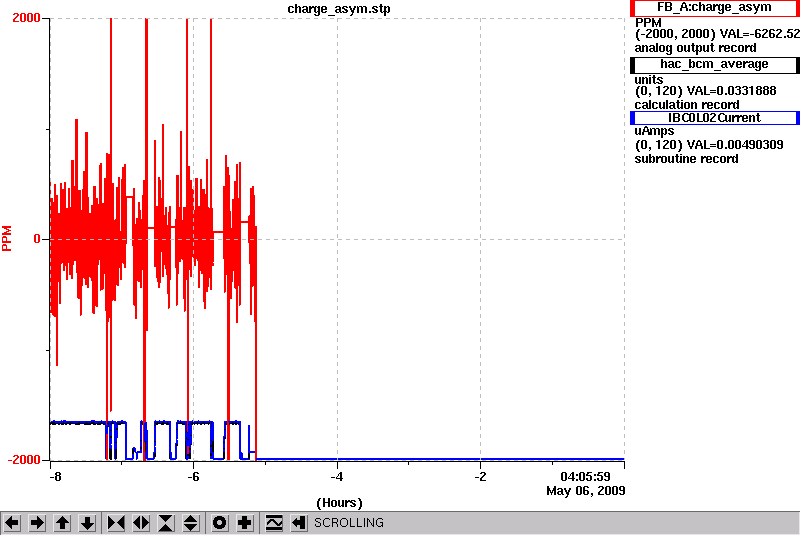Click the -2000 y-axis bottom tick label
Screen dimensions: 800x535
(x=24, y=460)
